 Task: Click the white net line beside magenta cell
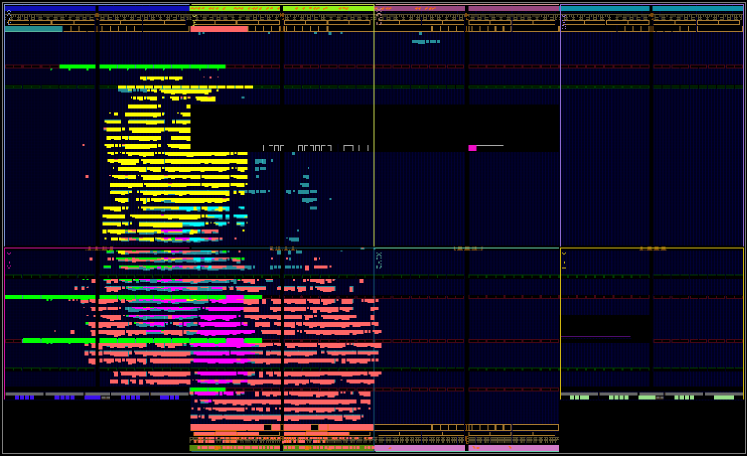point(490,146)
